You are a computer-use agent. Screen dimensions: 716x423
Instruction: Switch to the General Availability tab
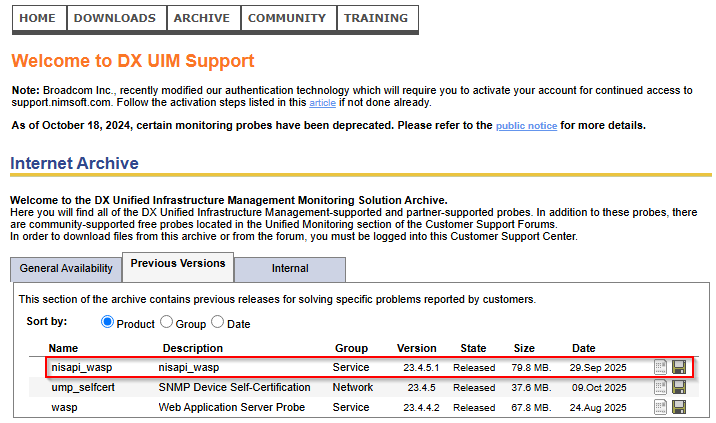[x=66, y=269]
